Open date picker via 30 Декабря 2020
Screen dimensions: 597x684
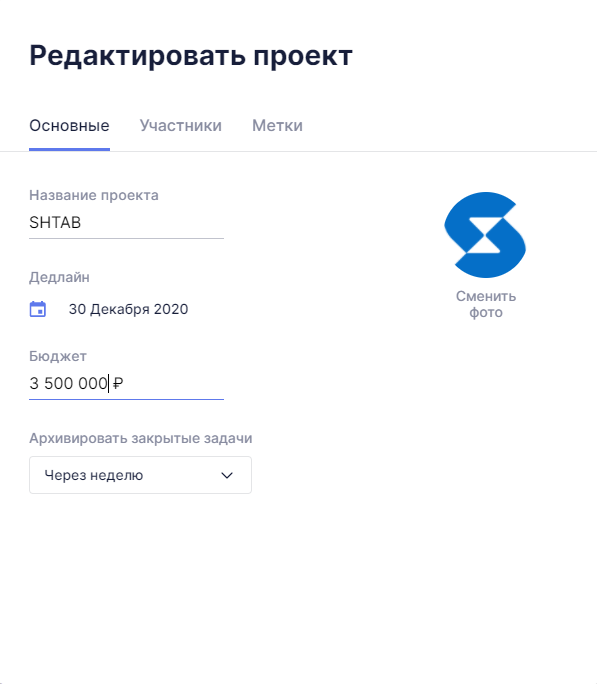[128, 309]
